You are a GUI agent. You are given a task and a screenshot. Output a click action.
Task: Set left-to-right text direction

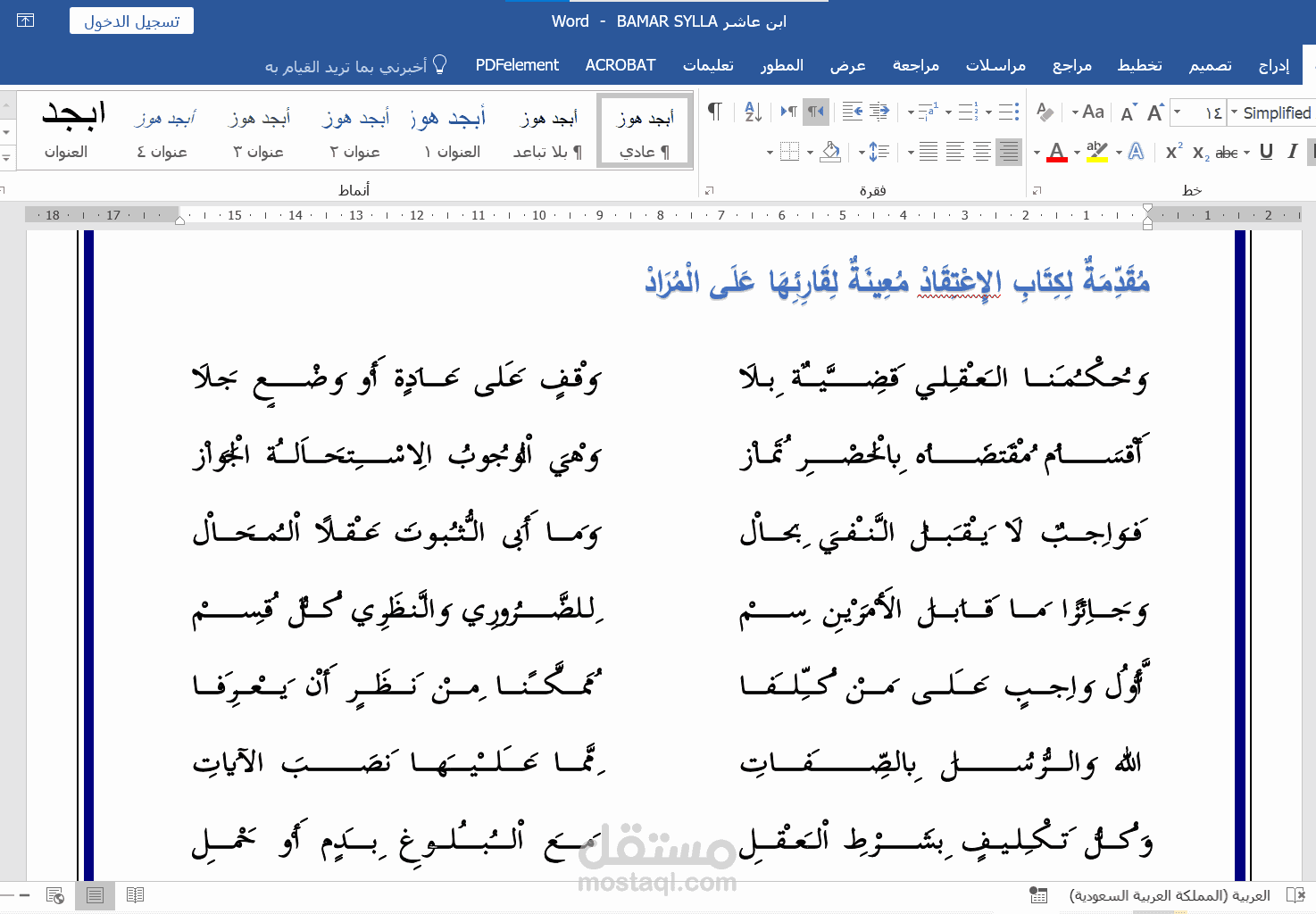coord(789,112)
